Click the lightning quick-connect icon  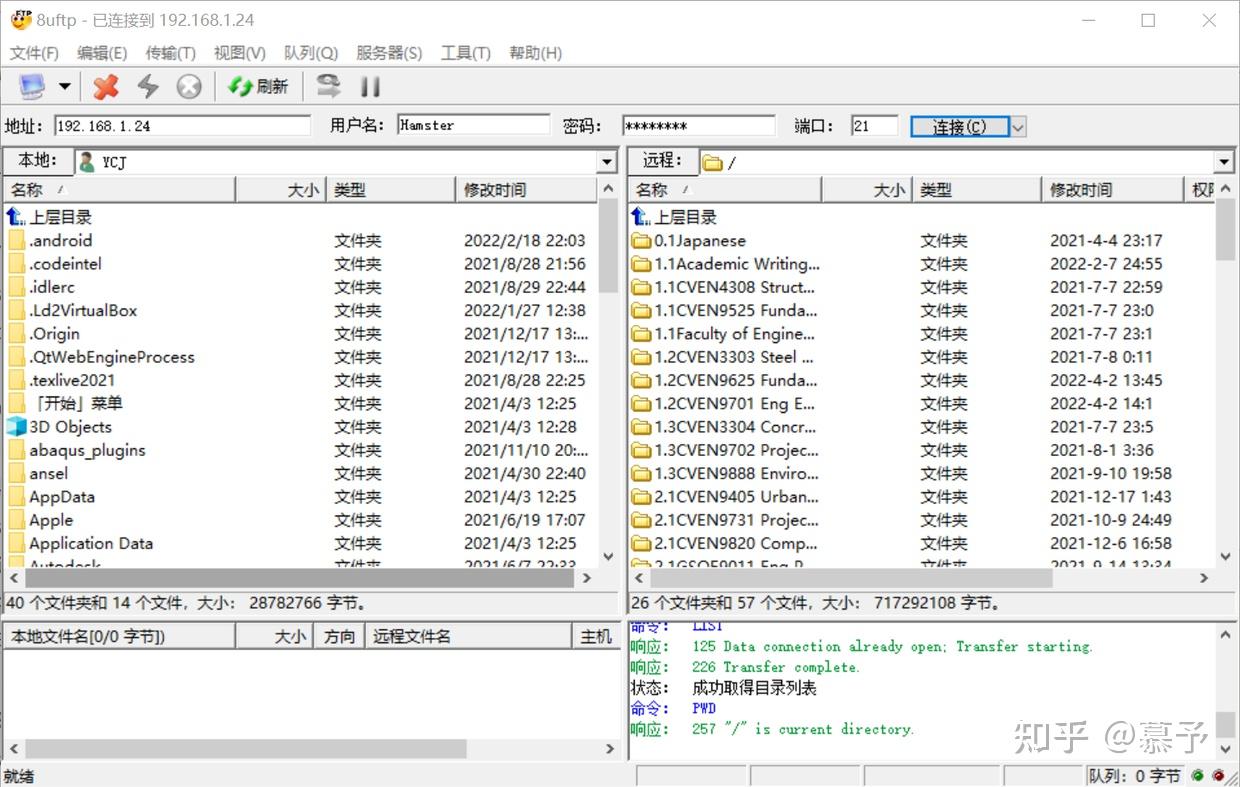click(148, 86)
